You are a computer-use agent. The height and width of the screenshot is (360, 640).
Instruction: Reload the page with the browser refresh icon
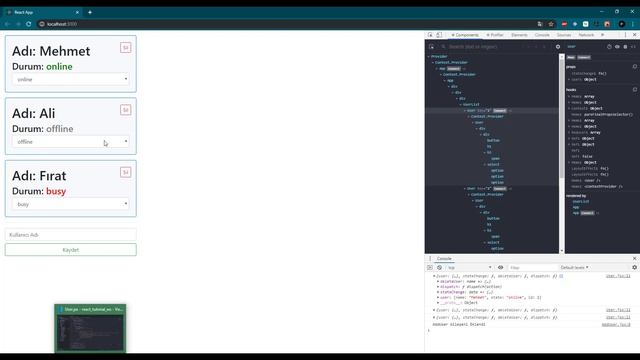29,24
